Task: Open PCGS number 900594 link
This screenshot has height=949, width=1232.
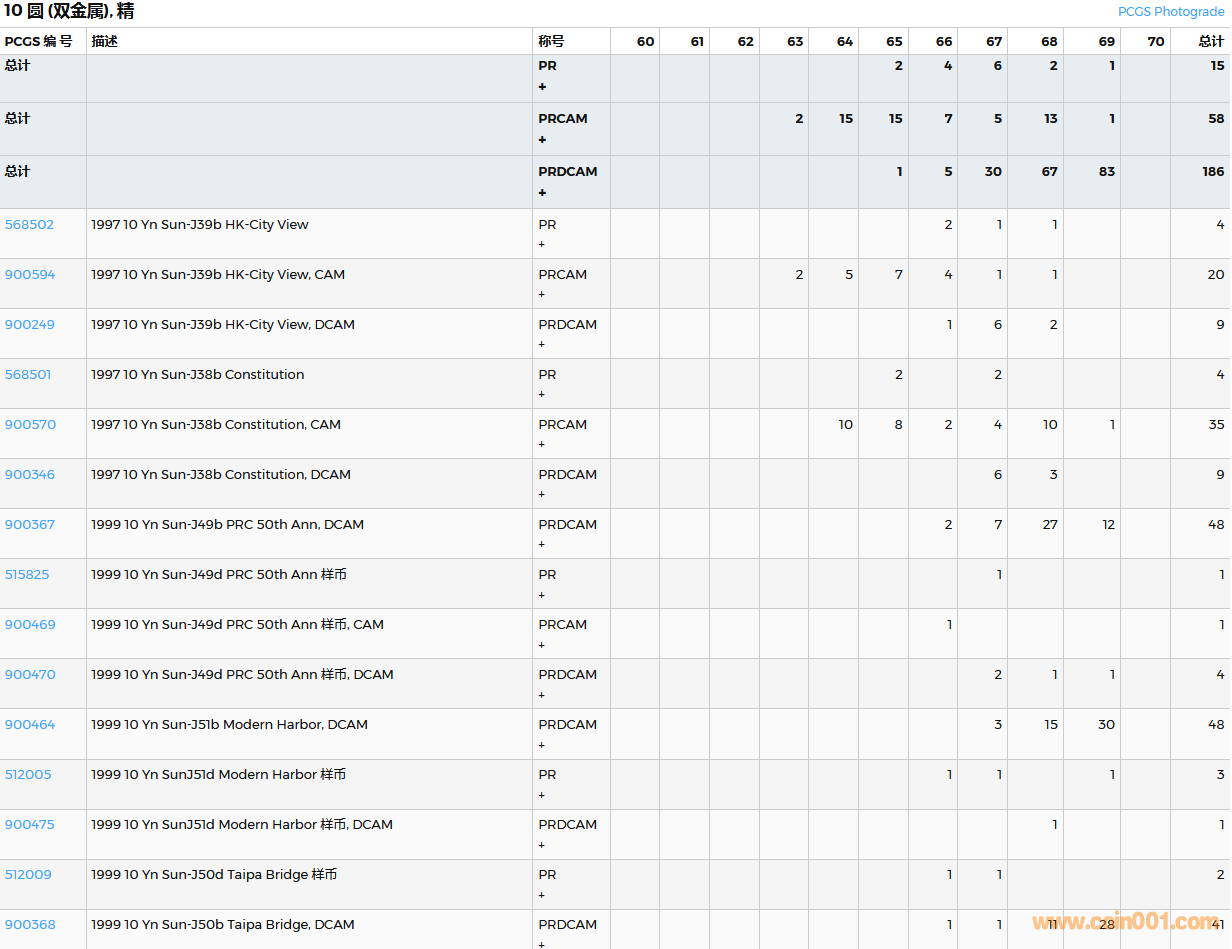Action: [30, 275]
